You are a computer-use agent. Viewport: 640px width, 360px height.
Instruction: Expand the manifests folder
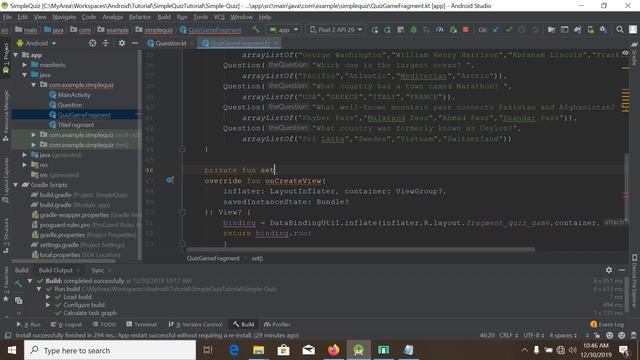[24, 64]
